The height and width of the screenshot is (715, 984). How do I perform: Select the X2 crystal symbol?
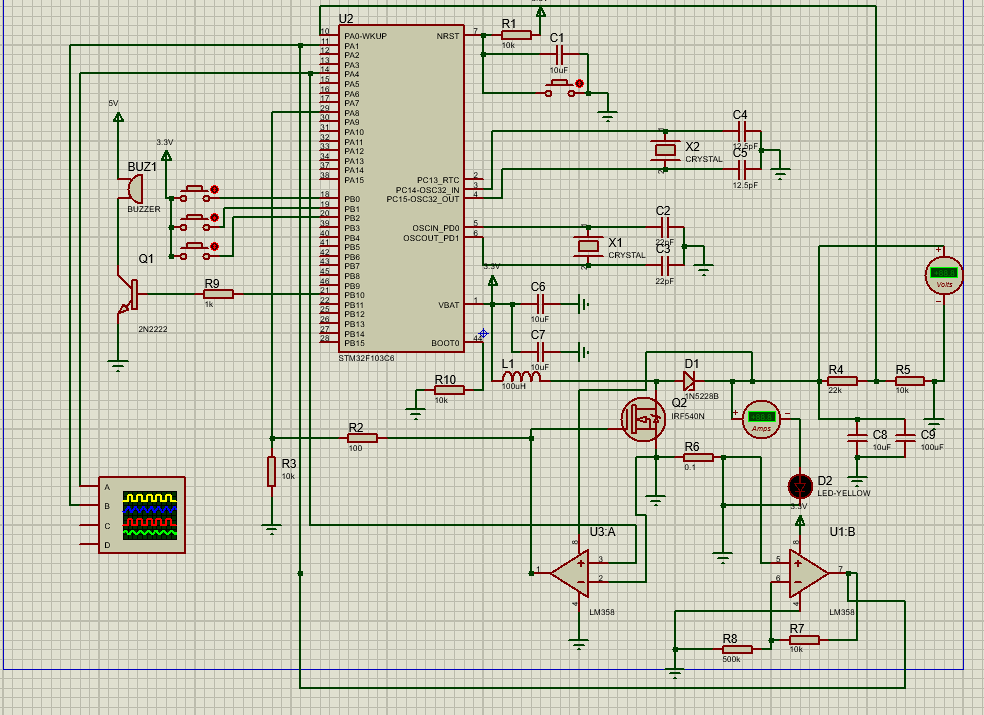(x=665, y=150)
